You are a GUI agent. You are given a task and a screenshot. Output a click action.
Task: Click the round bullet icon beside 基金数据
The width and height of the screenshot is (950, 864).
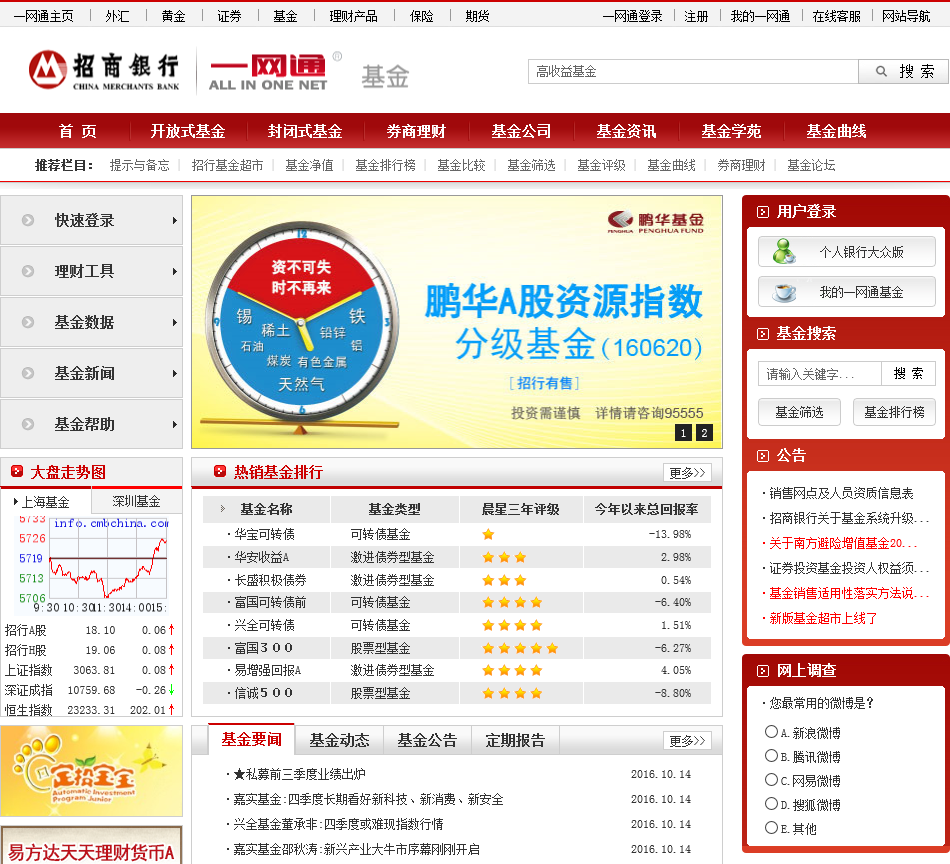click(x=28, y=322)
